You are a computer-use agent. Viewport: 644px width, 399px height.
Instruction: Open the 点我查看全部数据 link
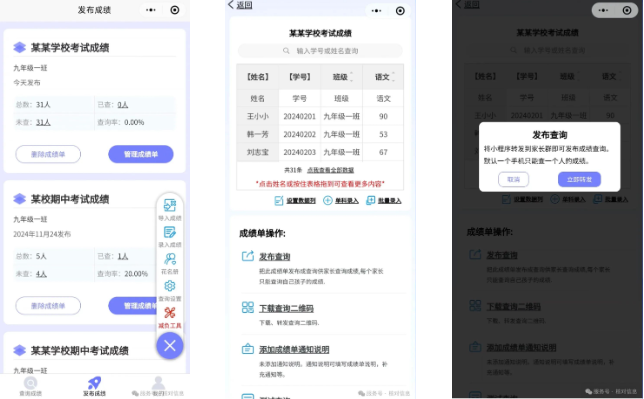point(330,170)
